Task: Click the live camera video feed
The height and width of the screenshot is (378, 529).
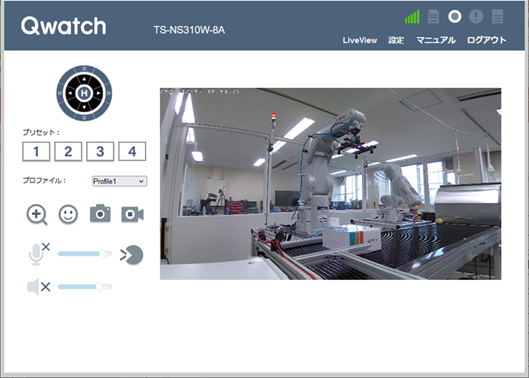Action: click(330, 184)
